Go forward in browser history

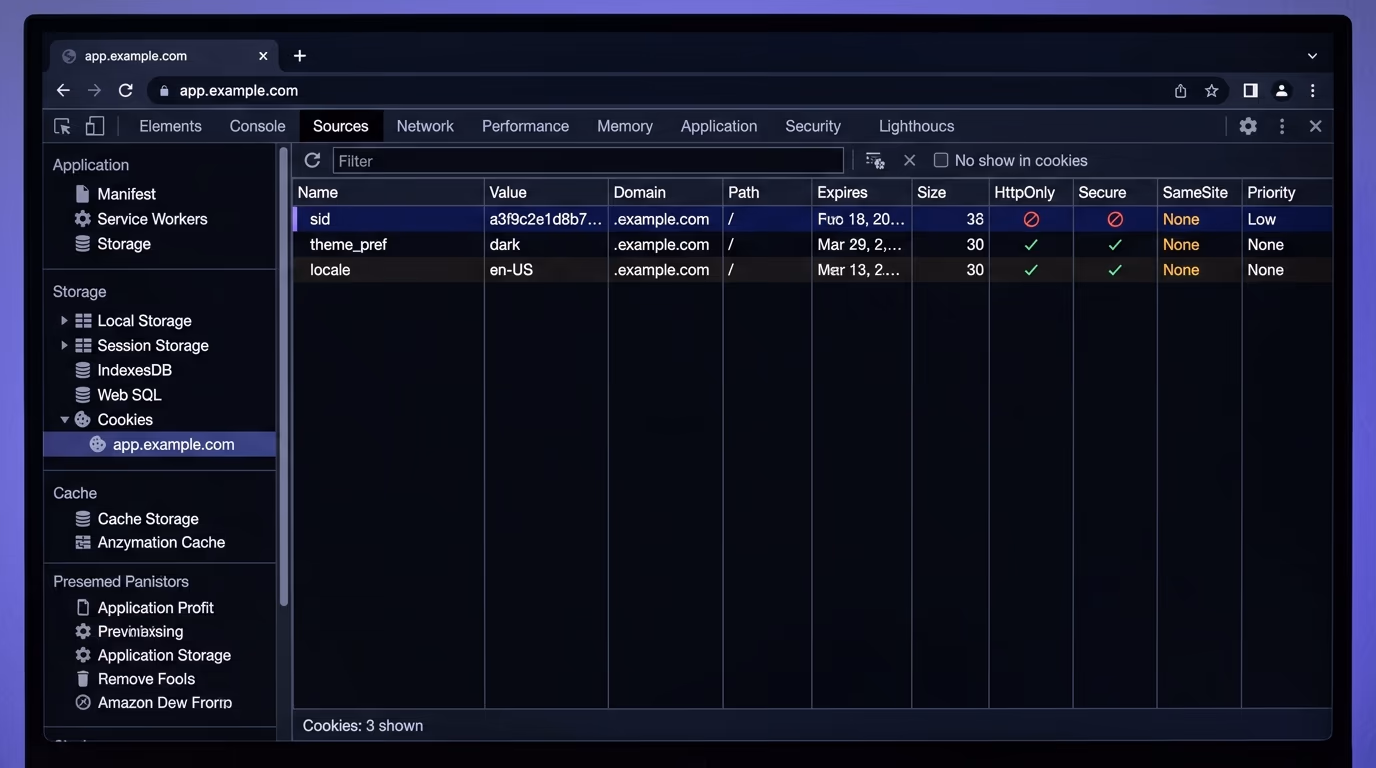[x=94, y=90]
